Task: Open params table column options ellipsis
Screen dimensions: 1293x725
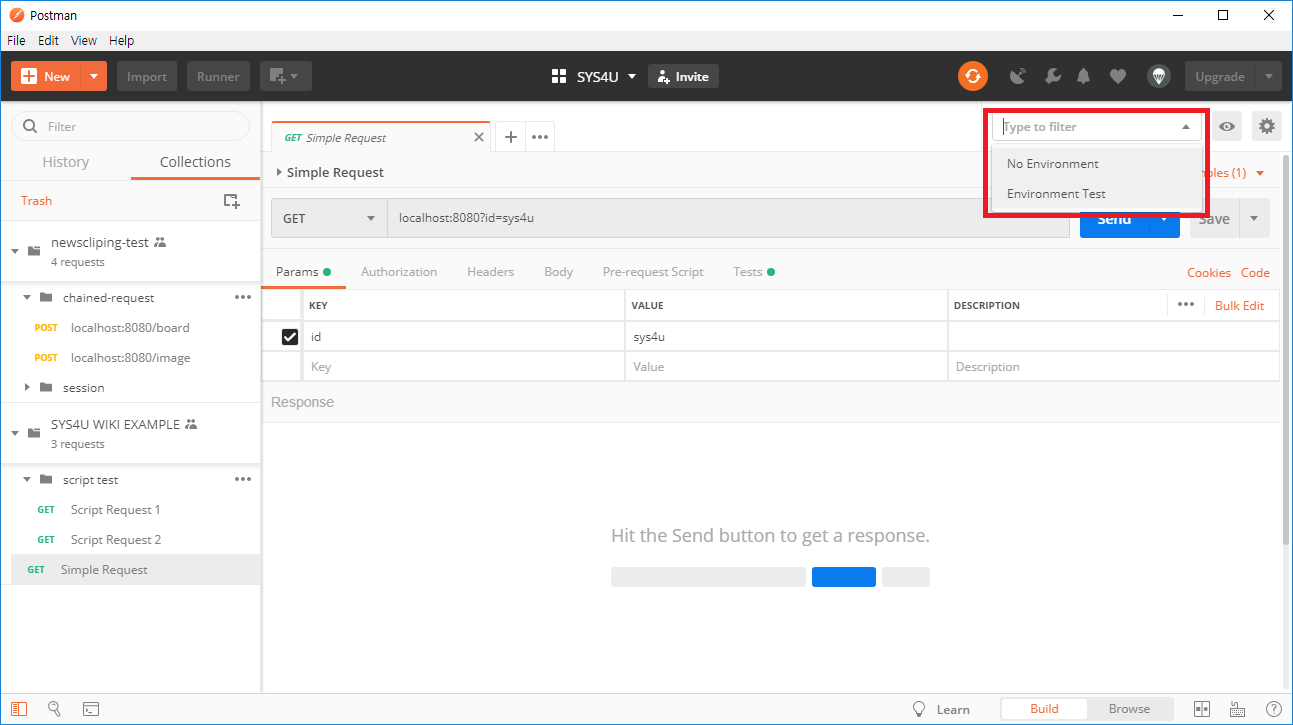Action: pyautogui.click(x=1186, y=305)
